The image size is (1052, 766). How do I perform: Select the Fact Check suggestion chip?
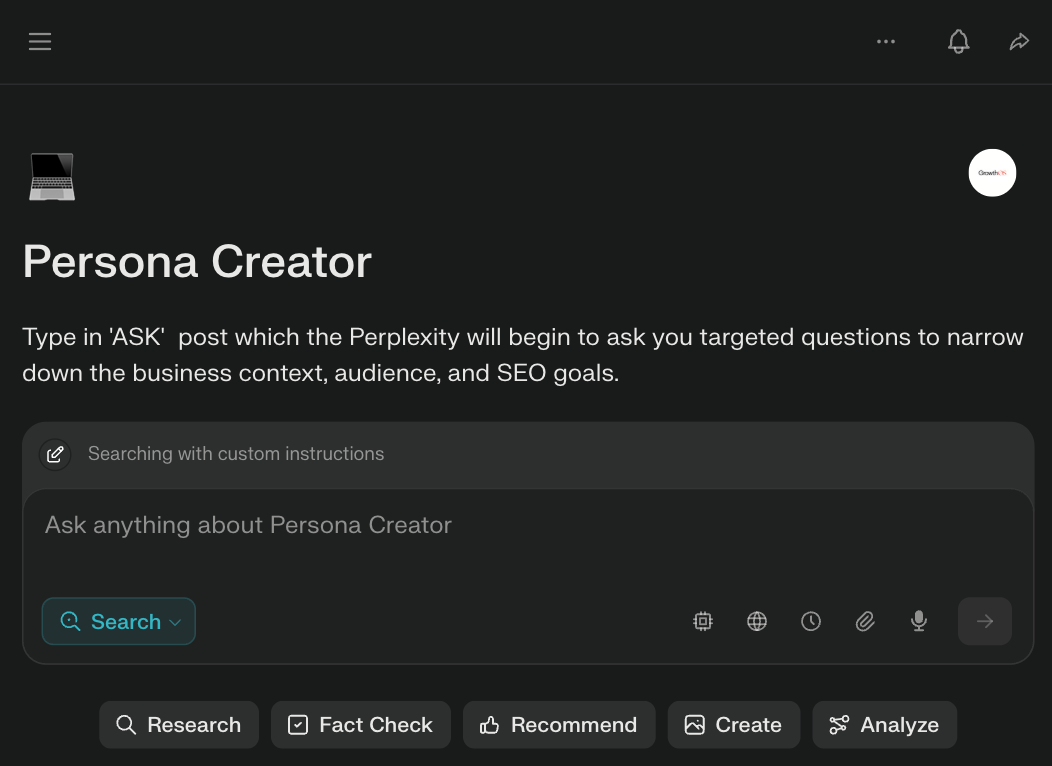tap(361, 724)
